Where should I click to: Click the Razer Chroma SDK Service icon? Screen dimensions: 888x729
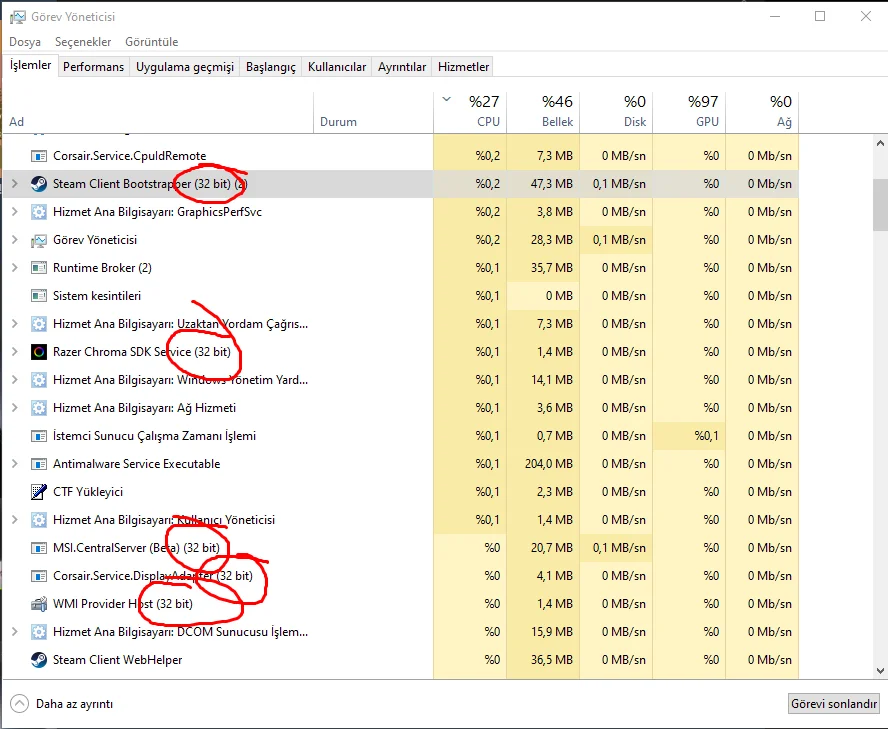(x=39, y=352)
